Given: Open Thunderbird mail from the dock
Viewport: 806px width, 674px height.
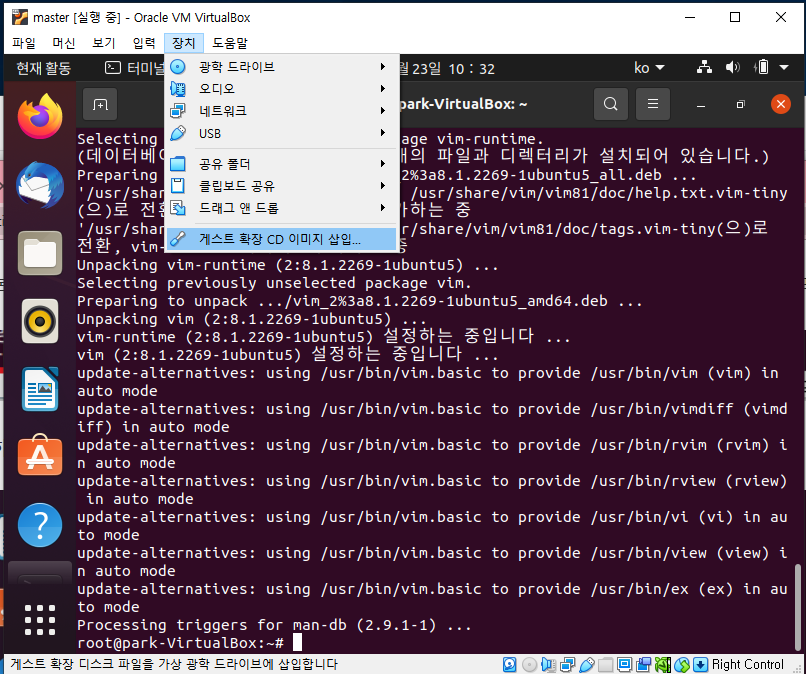Looking at the screenshot, I should coord(40,185).
